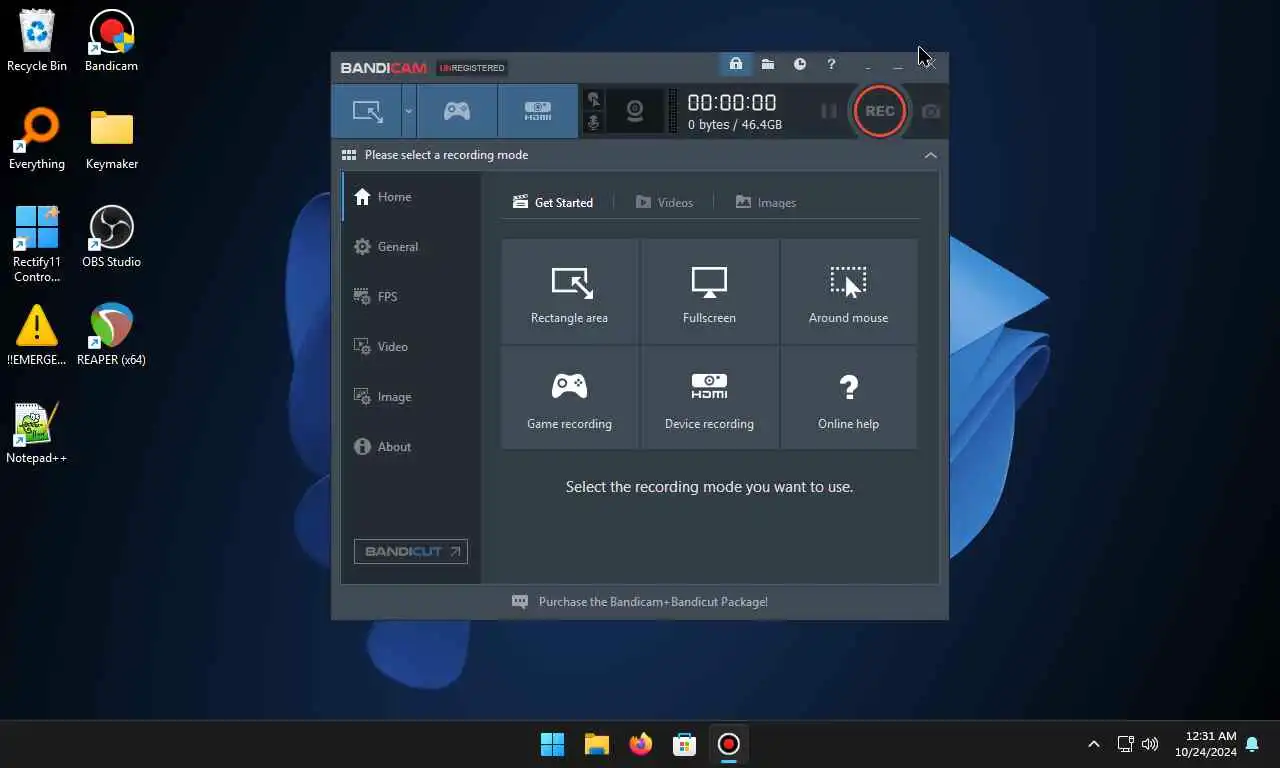
Task: Select REAPER (x64) desktop shortcut
Action: [x=111, y=335]
